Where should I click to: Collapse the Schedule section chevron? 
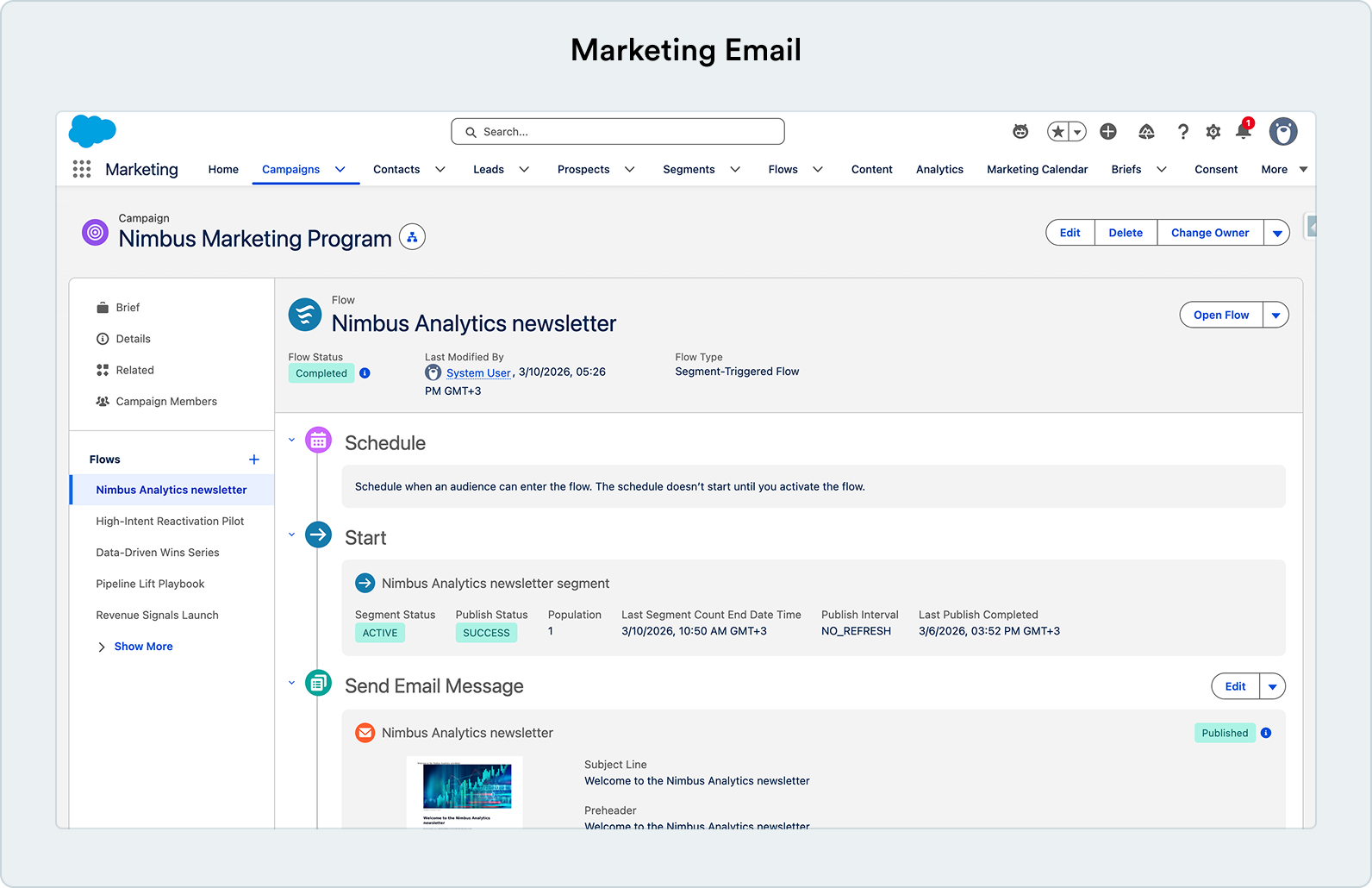coord(291,440)
